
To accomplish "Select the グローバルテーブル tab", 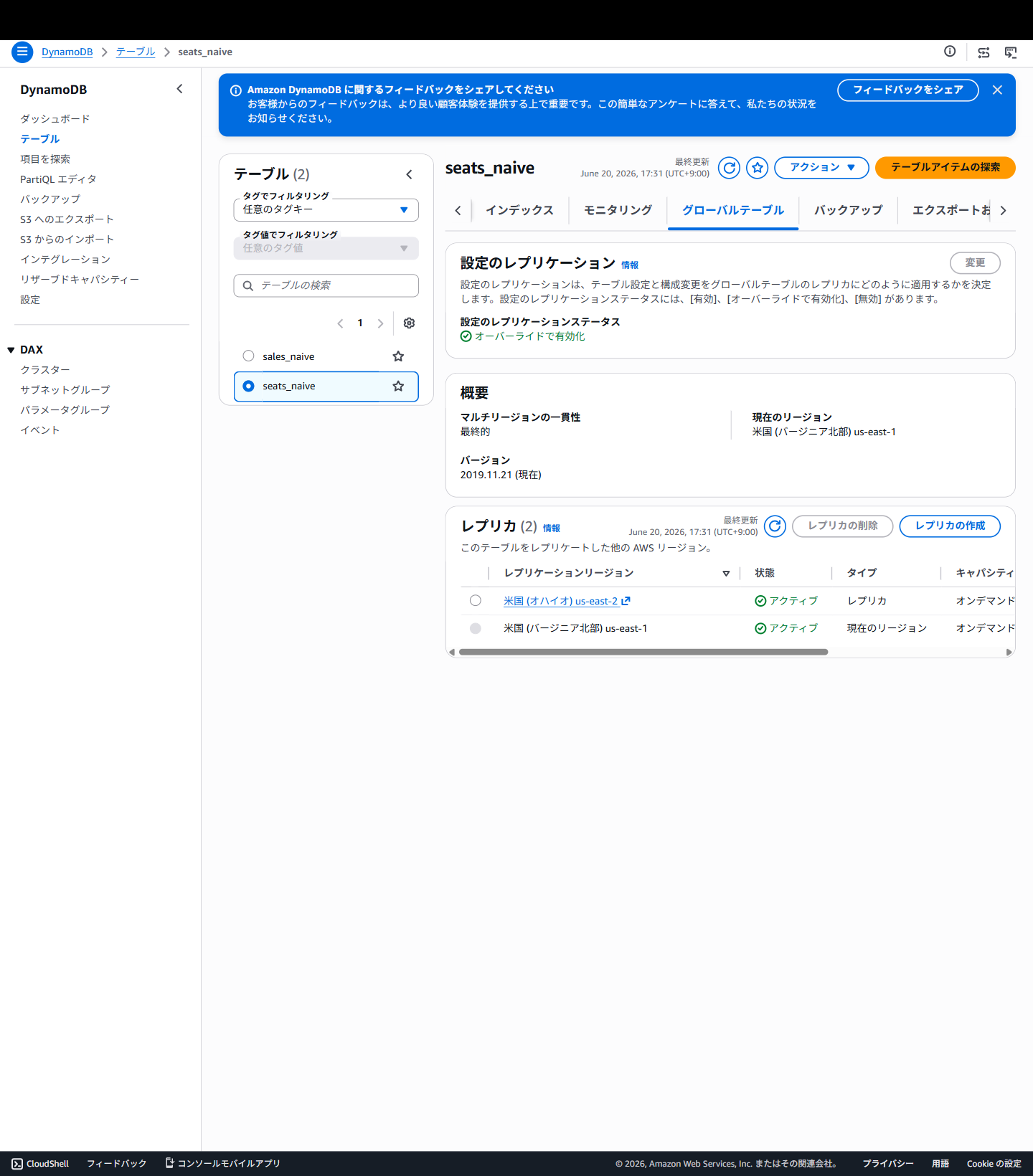I will coord(732,210).
